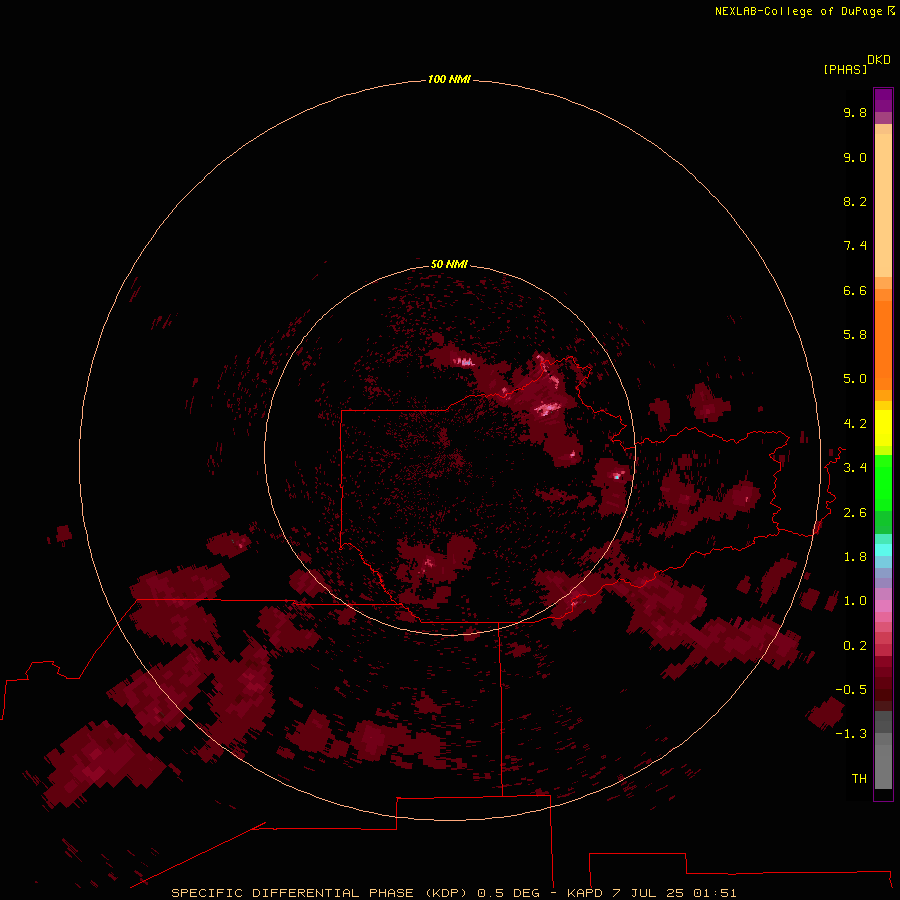Click the 5.0 value on the color scale

[x=855, y=379]
